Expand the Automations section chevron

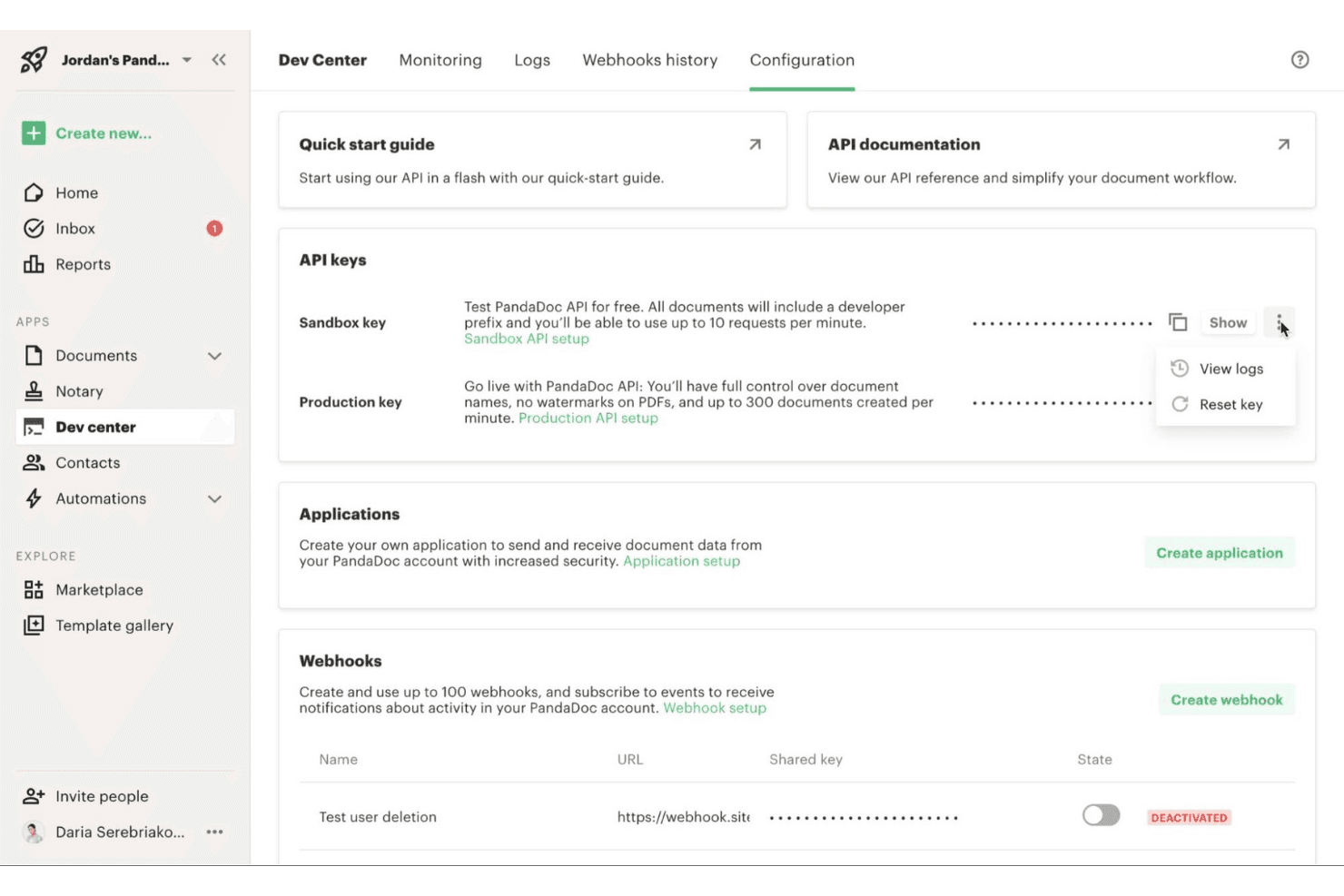(214, 498)
